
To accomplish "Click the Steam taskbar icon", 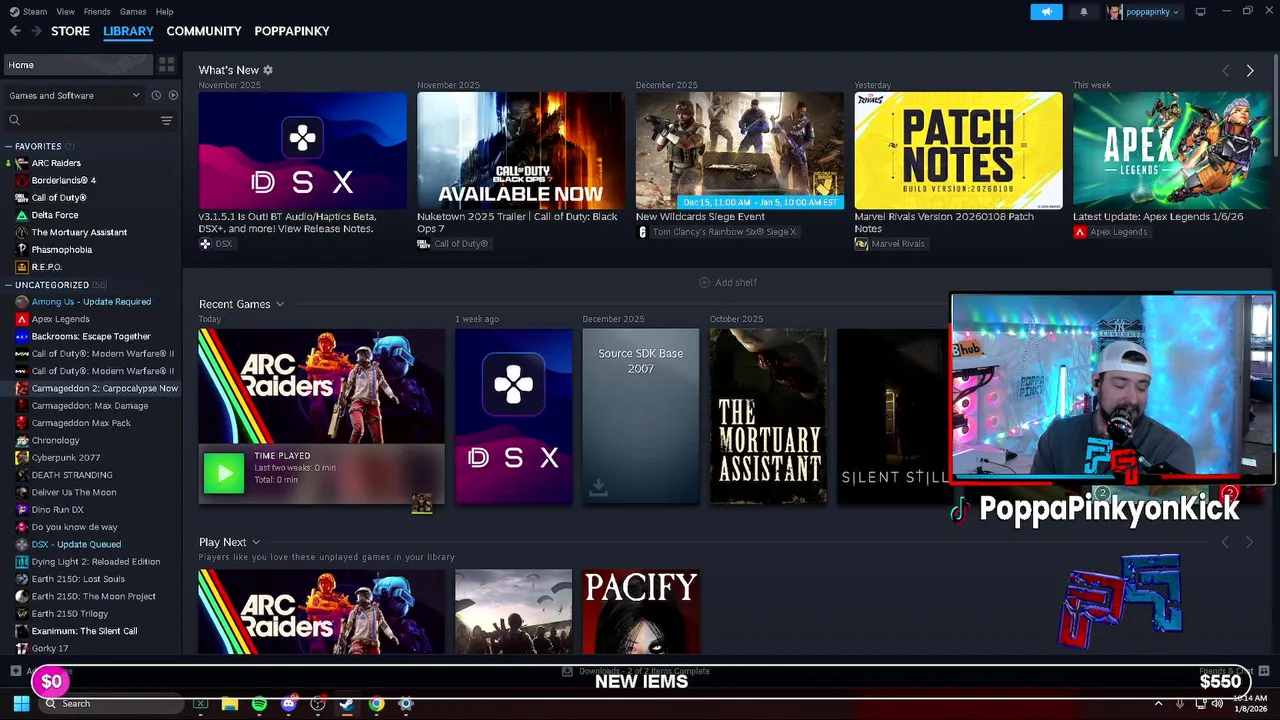I will tap(346, 704).
